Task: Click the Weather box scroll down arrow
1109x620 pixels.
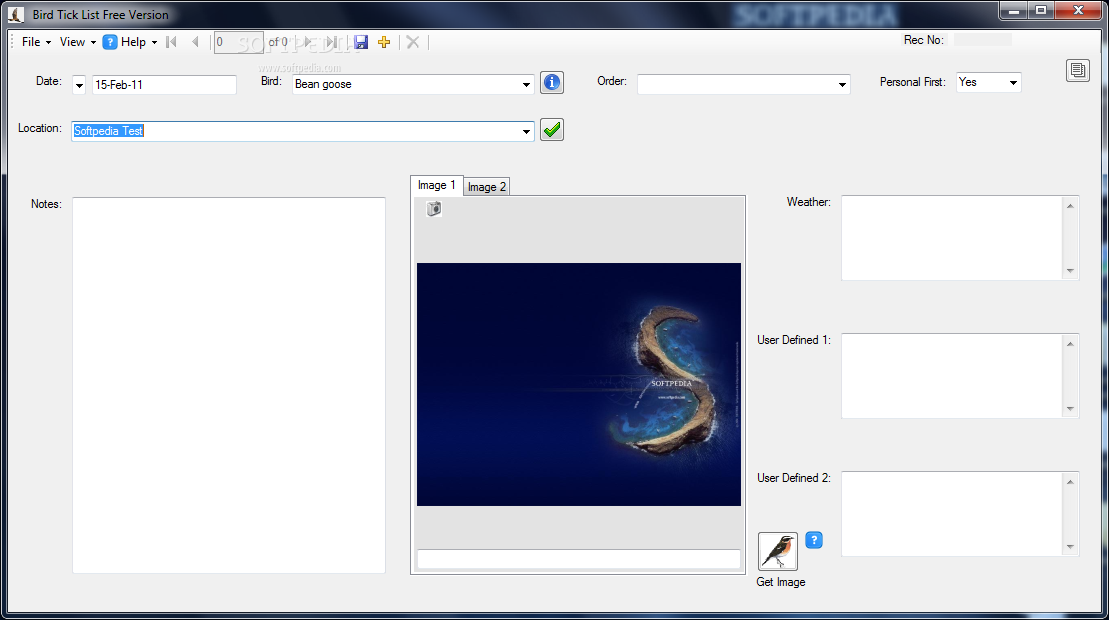Action: 1070,271
